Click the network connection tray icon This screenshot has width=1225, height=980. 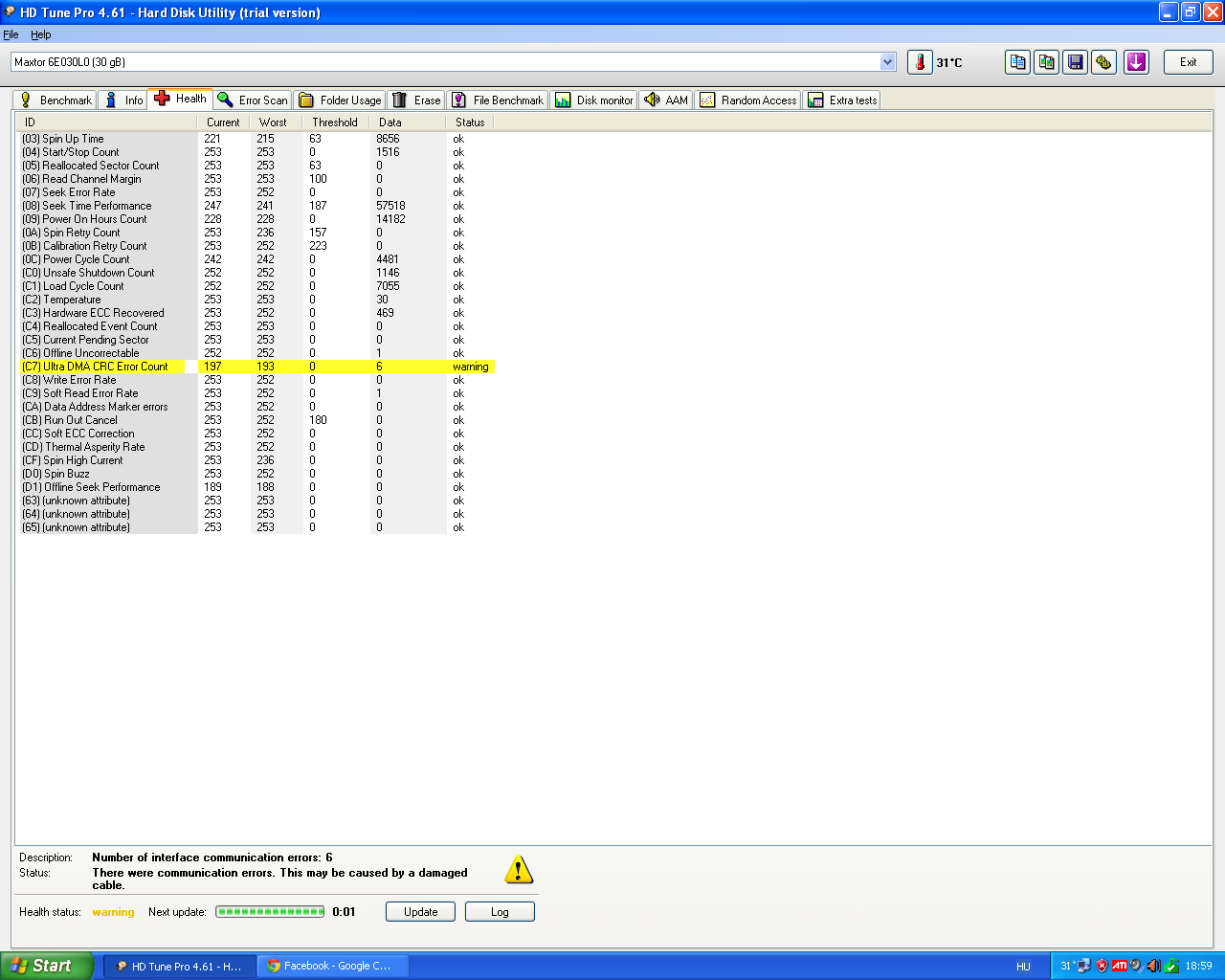1084,966
